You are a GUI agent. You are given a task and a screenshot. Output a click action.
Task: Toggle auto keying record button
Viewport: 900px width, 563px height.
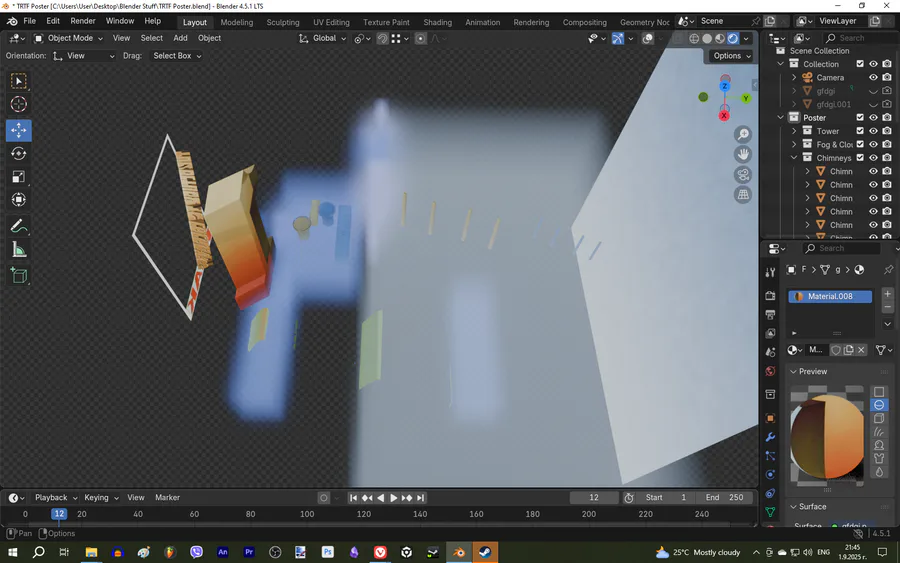[x=324, y=498]
